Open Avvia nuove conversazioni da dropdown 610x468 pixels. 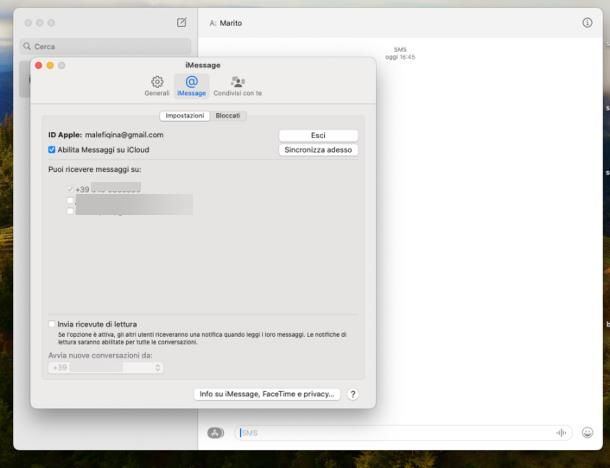(x=105, y=368)
